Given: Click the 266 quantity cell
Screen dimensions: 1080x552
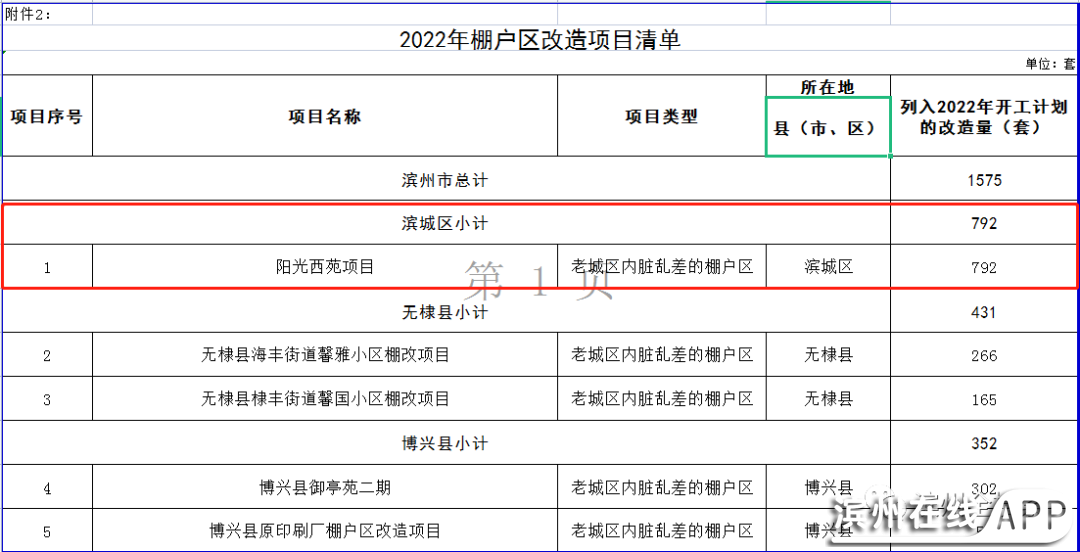Looking at the screenshot, I should pos(983,355).
